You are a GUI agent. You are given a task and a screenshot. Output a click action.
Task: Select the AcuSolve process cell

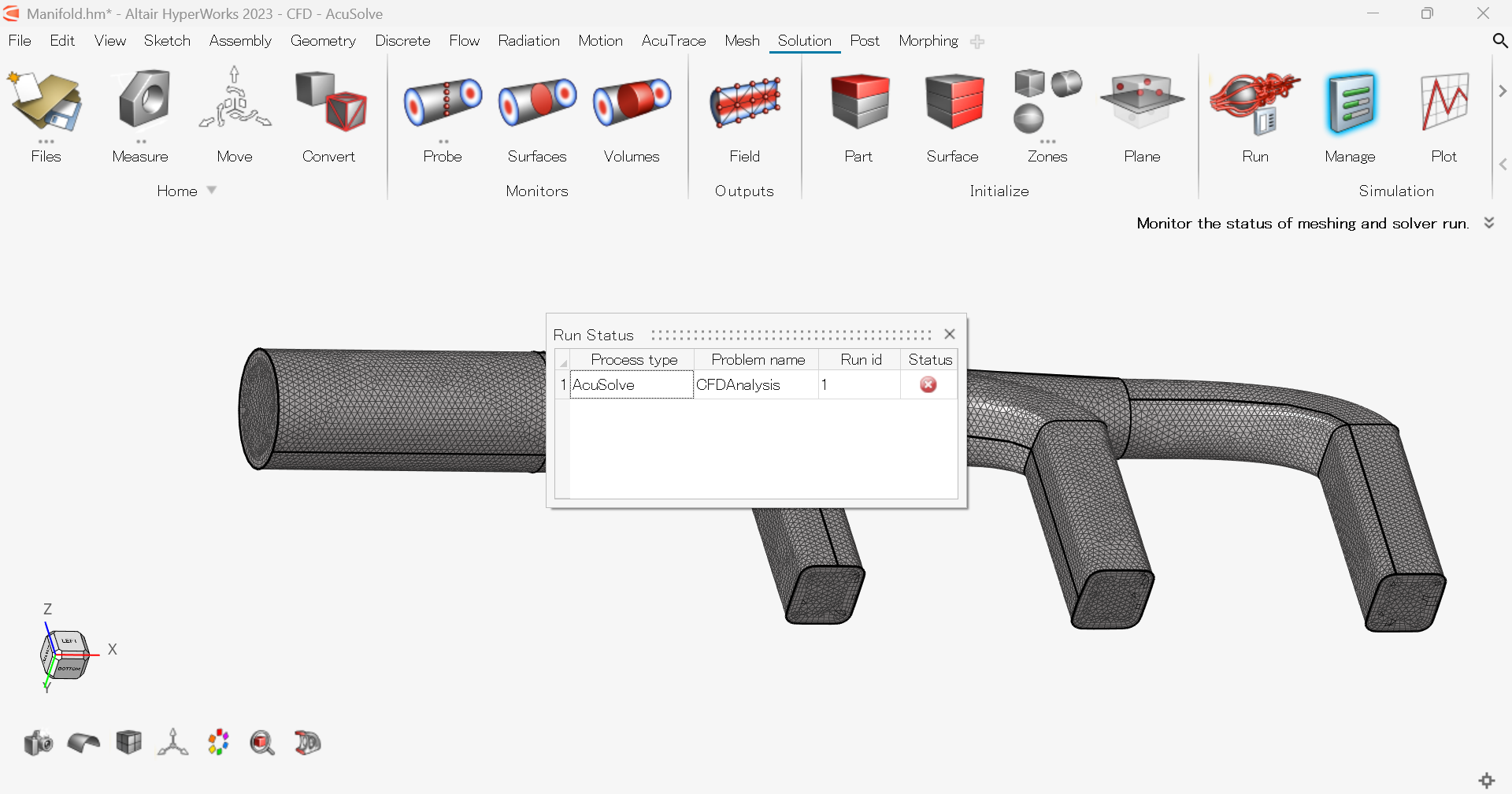(632, 384)
